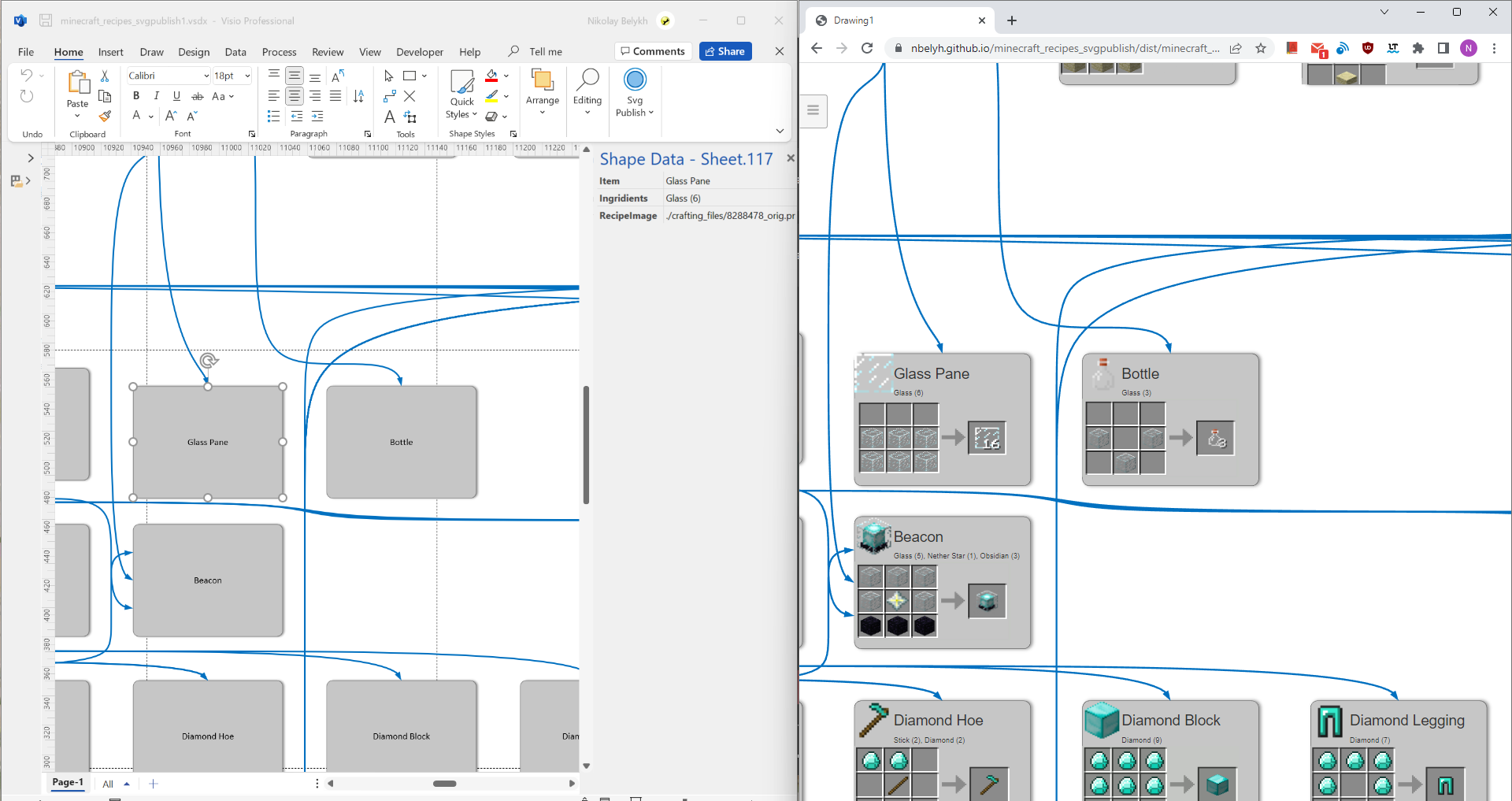The height and width of the screenshot is (801, 1512).
Task: Click the Redo arrow icon
Action: click(27, 96)
